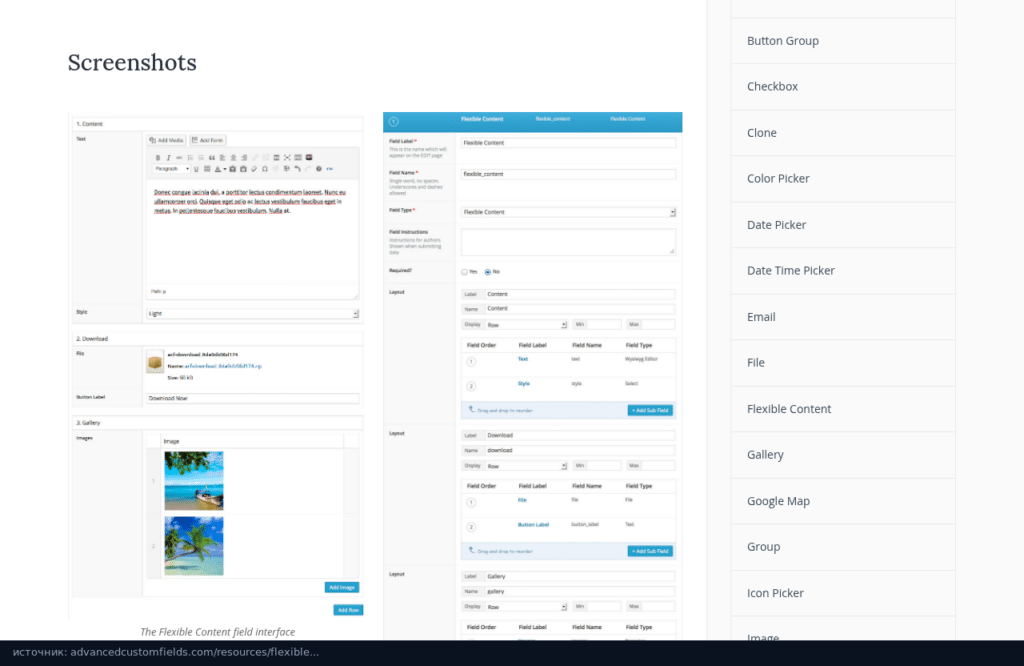
Task: Open the Gallery sidebar link
Action: 842,455
